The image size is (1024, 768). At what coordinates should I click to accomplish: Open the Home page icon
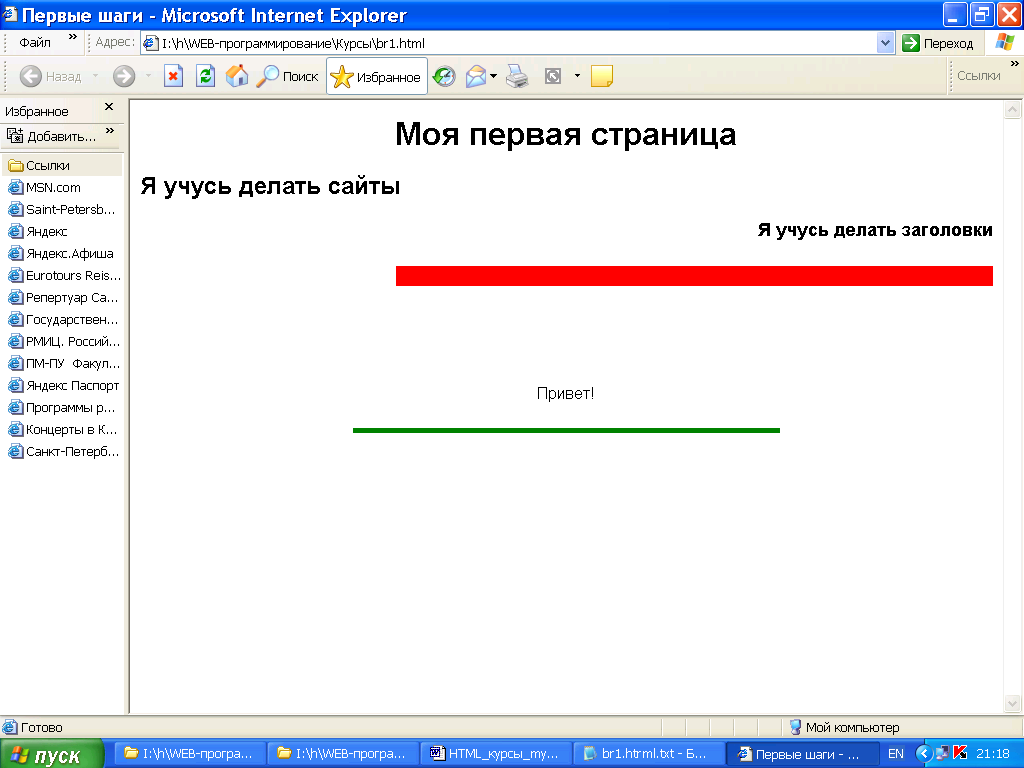pyautogui.click(x=236, y=76)
